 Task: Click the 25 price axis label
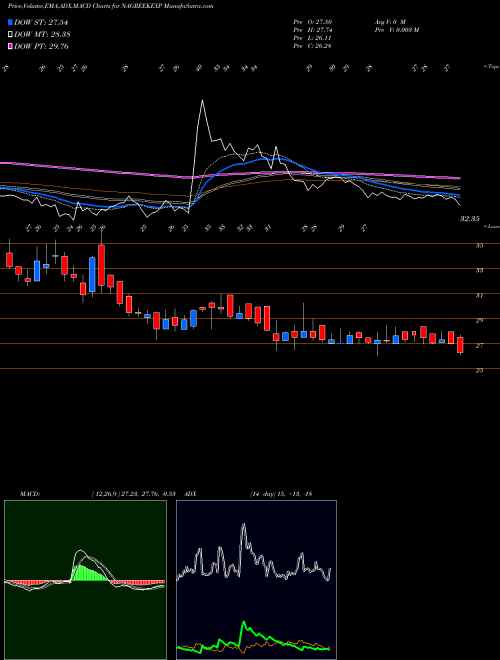click(479, 370)
